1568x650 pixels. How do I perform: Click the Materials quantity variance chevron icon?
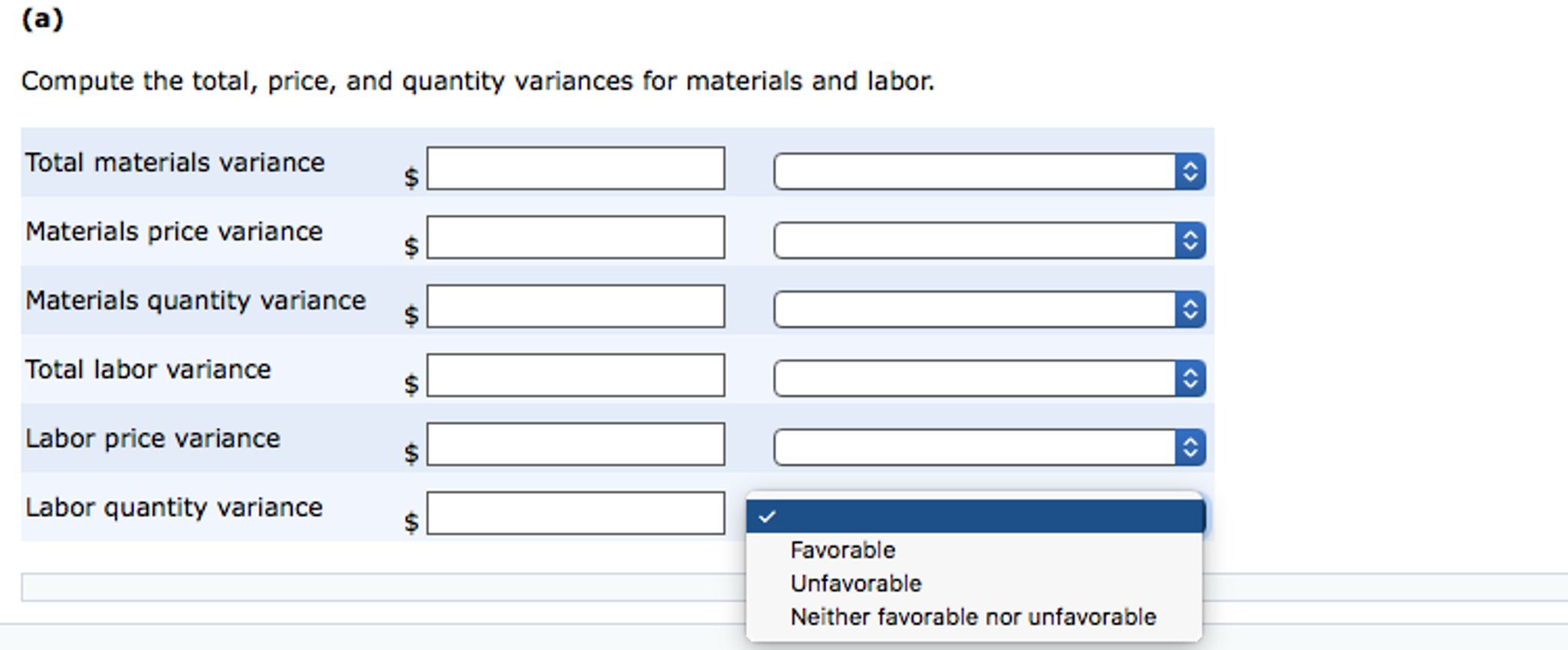click(x=1189, y=308)
